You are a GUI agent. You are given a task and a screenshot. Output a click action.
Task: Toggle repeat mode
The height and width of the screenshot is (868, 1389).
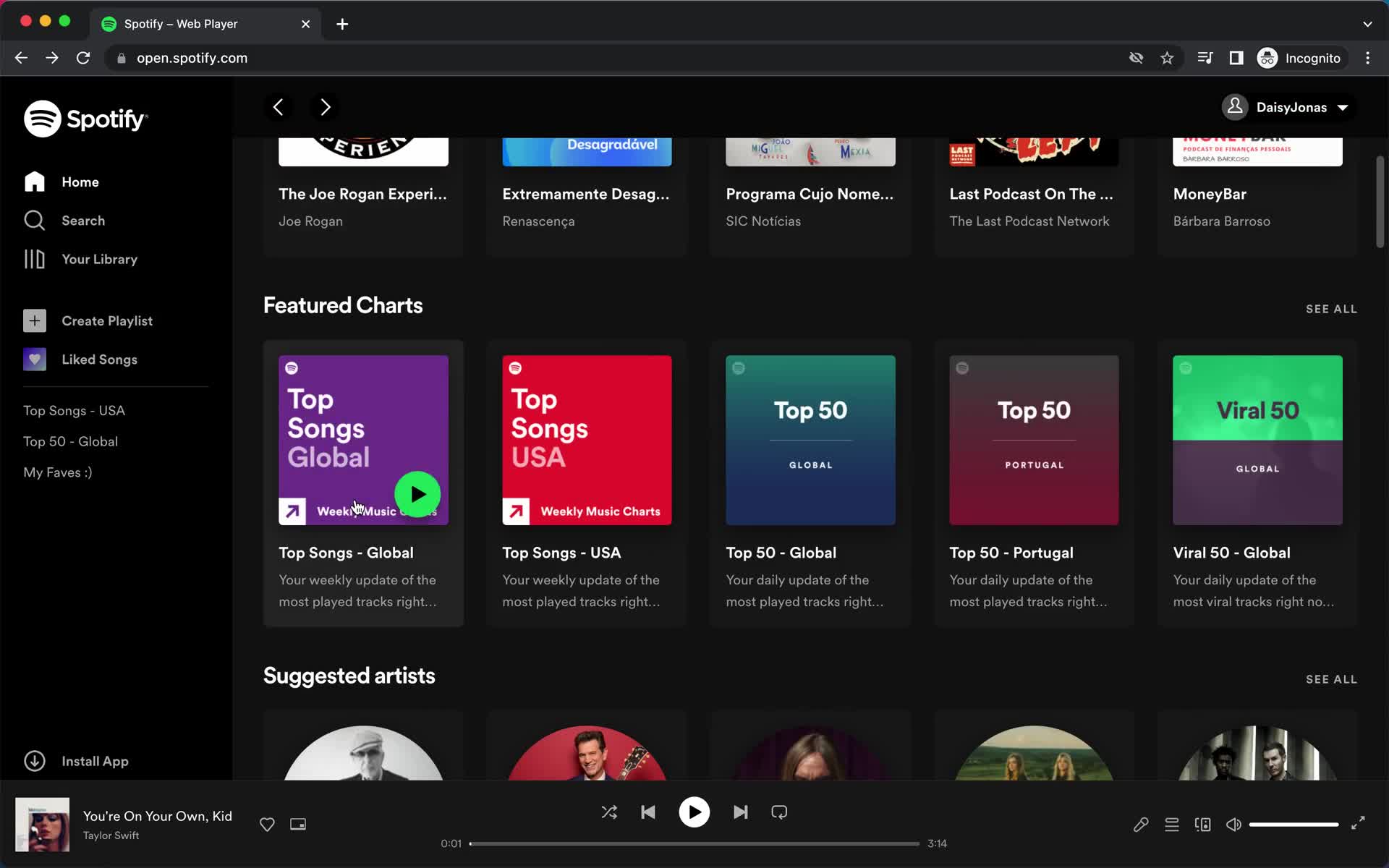[779, 812]
